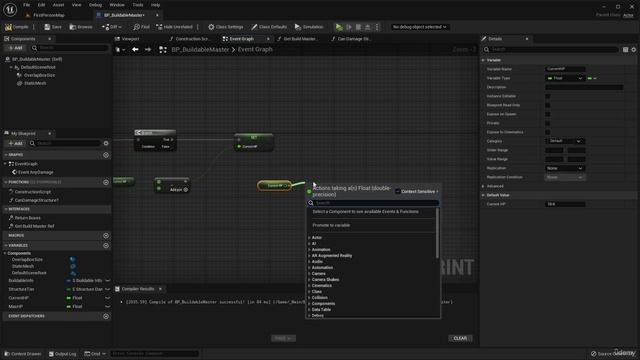The width and height of the screenshot is (640, 360).
Task: Click the Unreal Engine logo icon
Action: (x=10, y=9)
